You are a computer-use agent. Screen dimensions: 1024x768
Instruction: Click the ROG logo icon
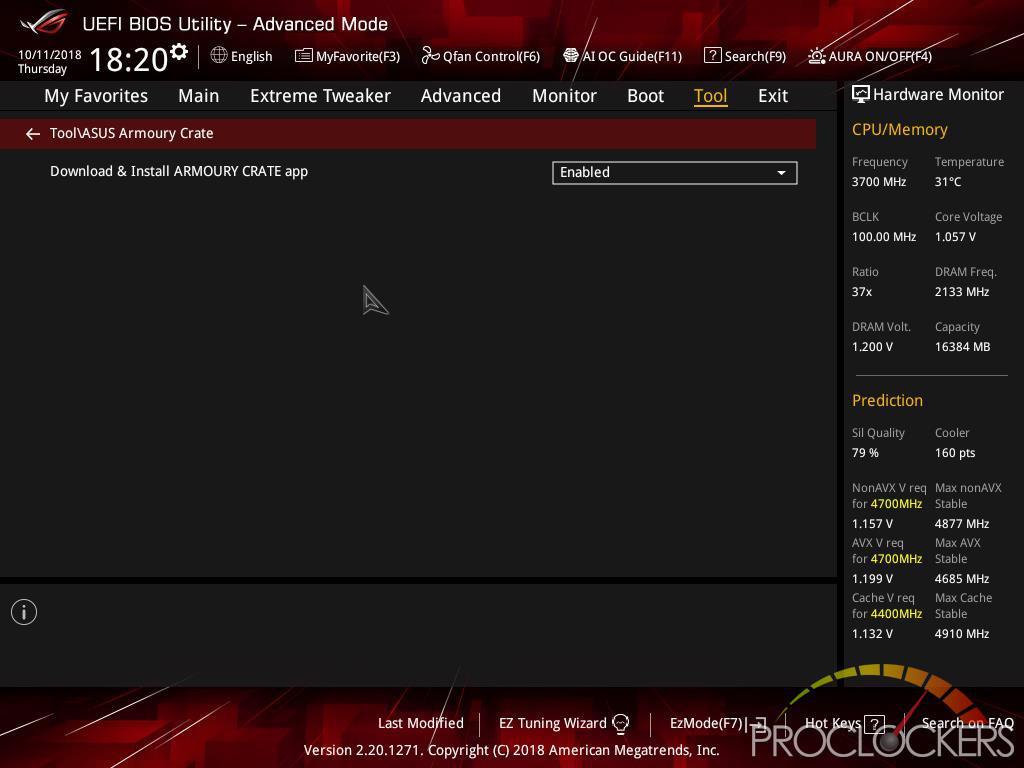pyautogui.click(x=43, y=23)
